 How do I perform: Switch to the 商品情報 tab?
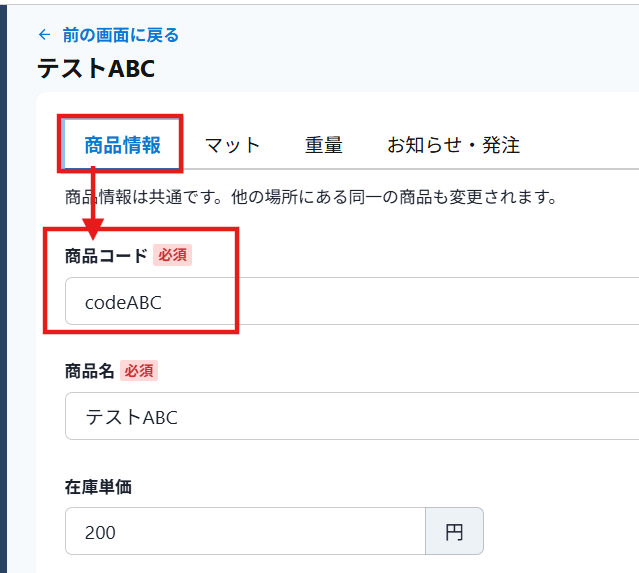(122, 145)
